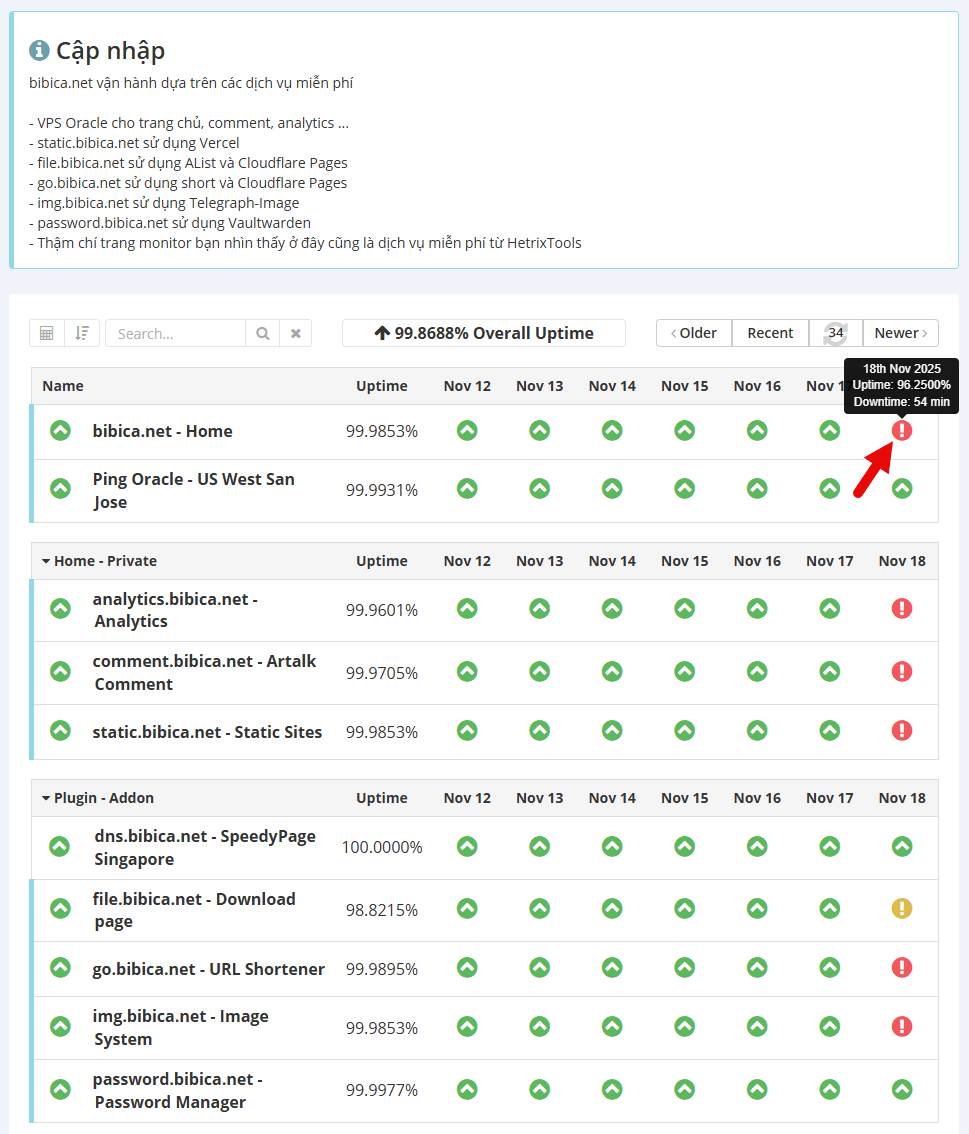Click the info icon beside Cập nhập

[39, 50]
